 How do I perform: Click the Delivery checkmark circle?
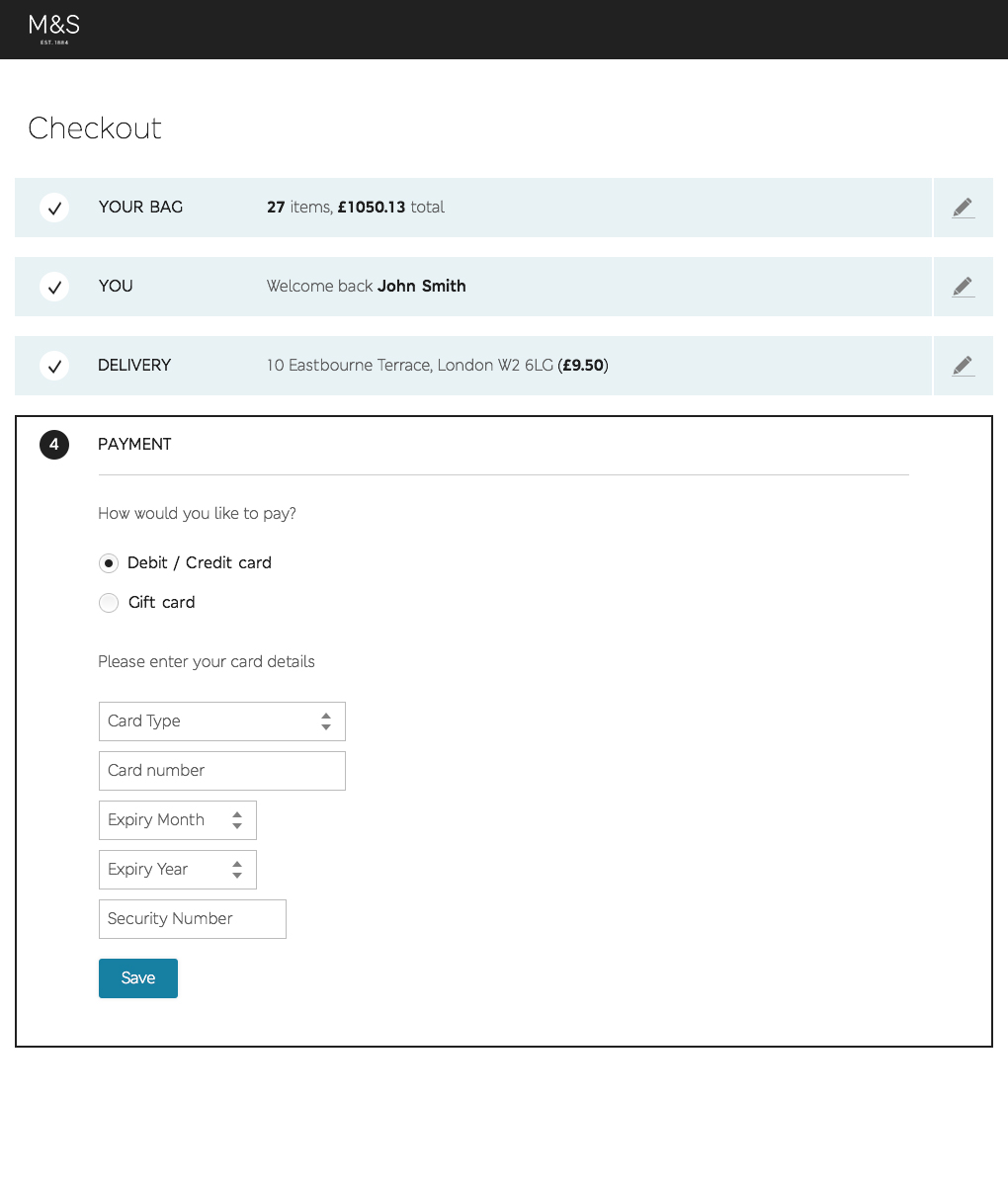tap(54, 366)
